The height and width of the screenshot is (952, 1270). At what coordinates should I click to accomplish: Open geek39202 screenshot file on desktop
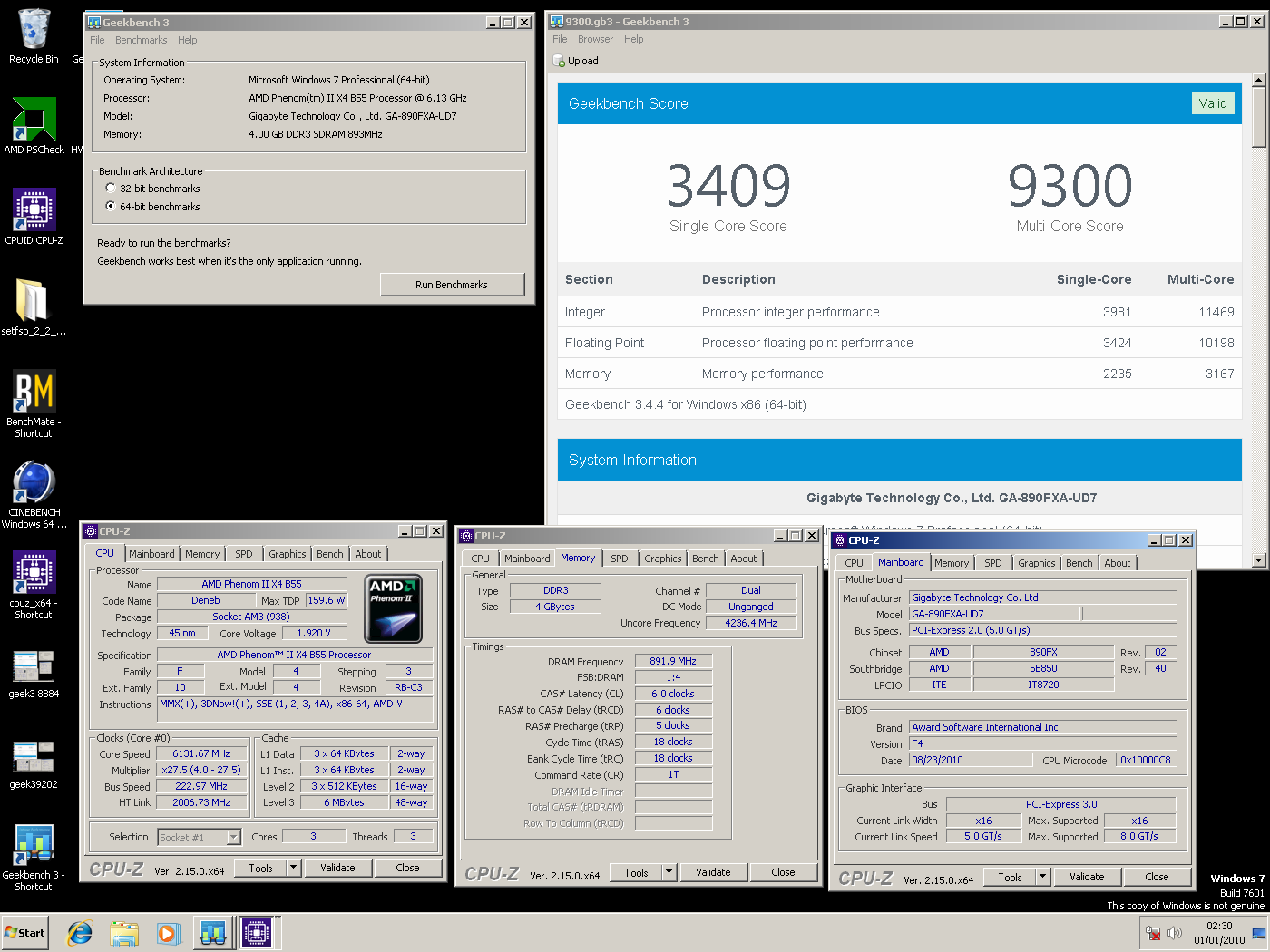click(x=34, y=764)
